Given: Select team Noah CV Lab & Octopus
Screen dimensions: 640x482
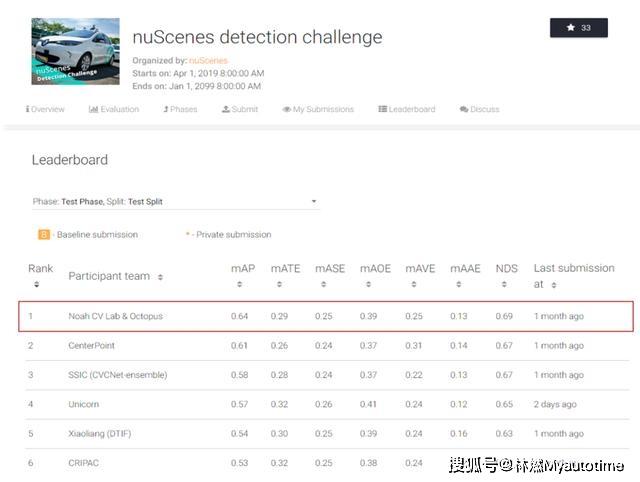Looking at the screenshot, I should point(116,316).
